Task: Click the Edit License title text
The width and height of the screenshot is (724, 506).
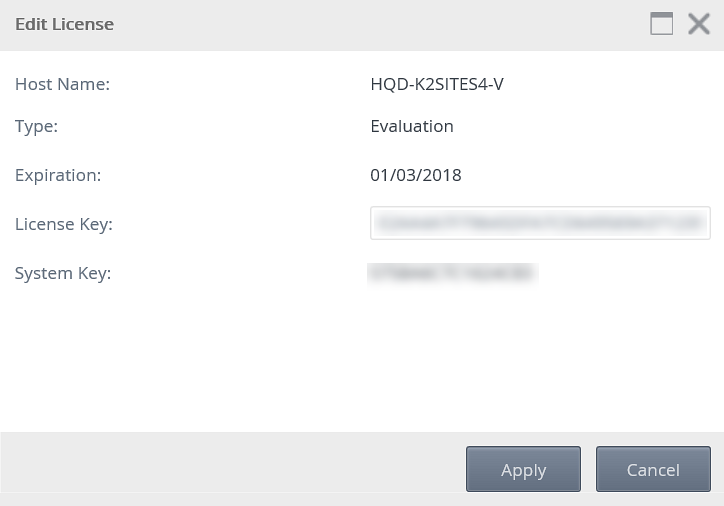Action: 64,24
